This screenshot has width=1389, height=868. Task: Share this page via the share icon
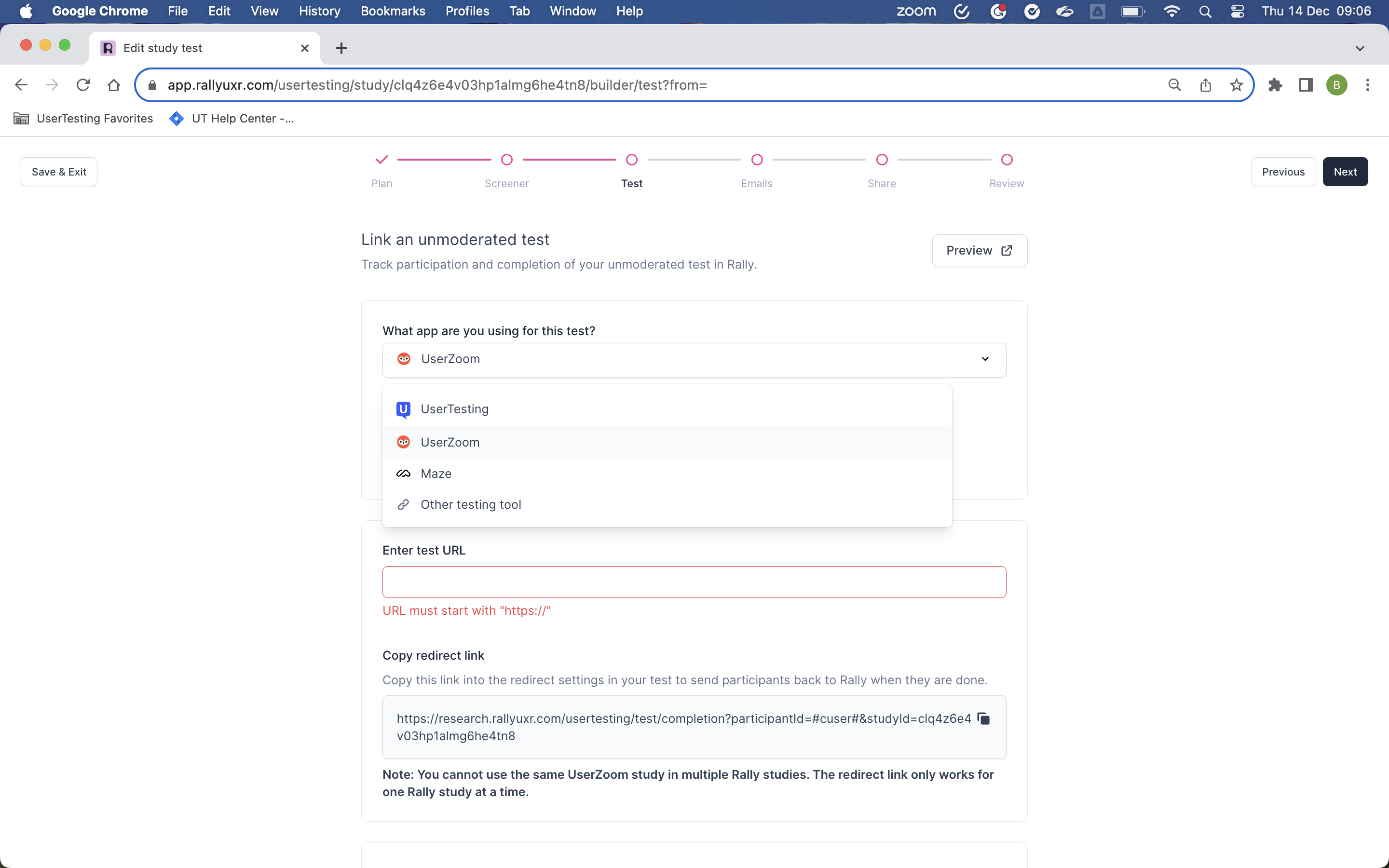pyautogui.click(x=1205, y=85)
